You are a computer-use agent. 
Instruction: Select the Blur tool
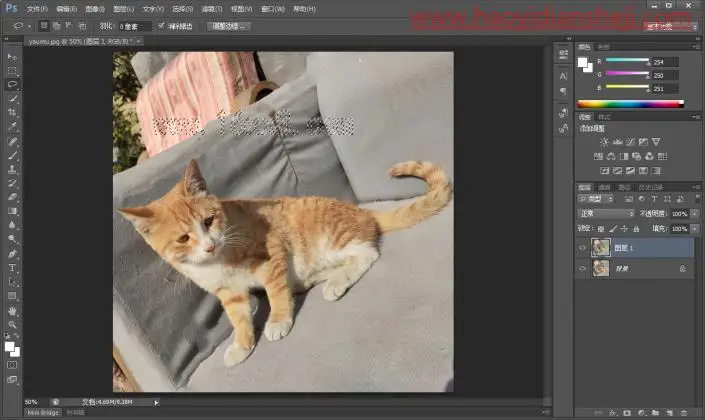tap(12, 225)
